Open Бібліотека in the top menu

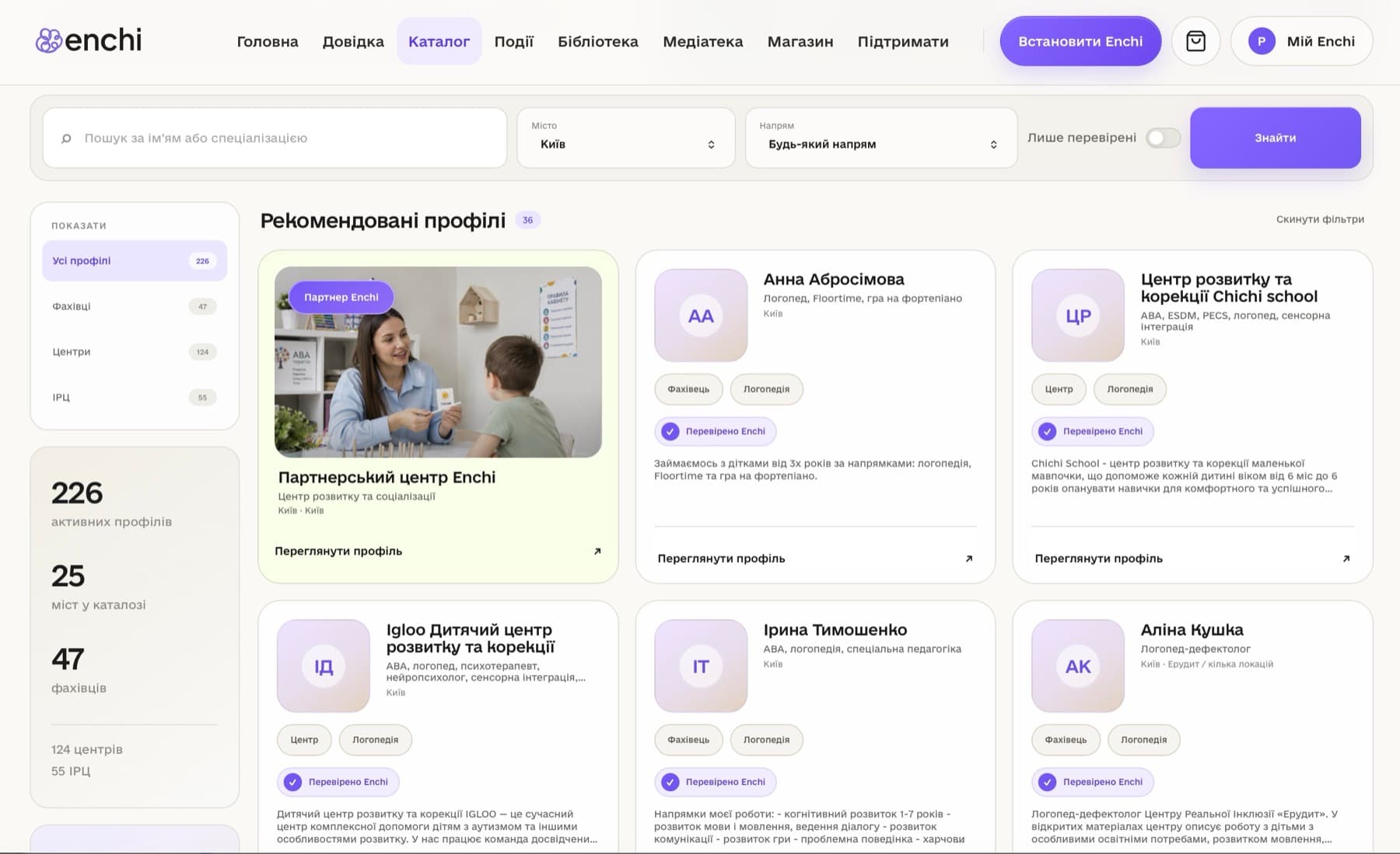tap(598, 41)
